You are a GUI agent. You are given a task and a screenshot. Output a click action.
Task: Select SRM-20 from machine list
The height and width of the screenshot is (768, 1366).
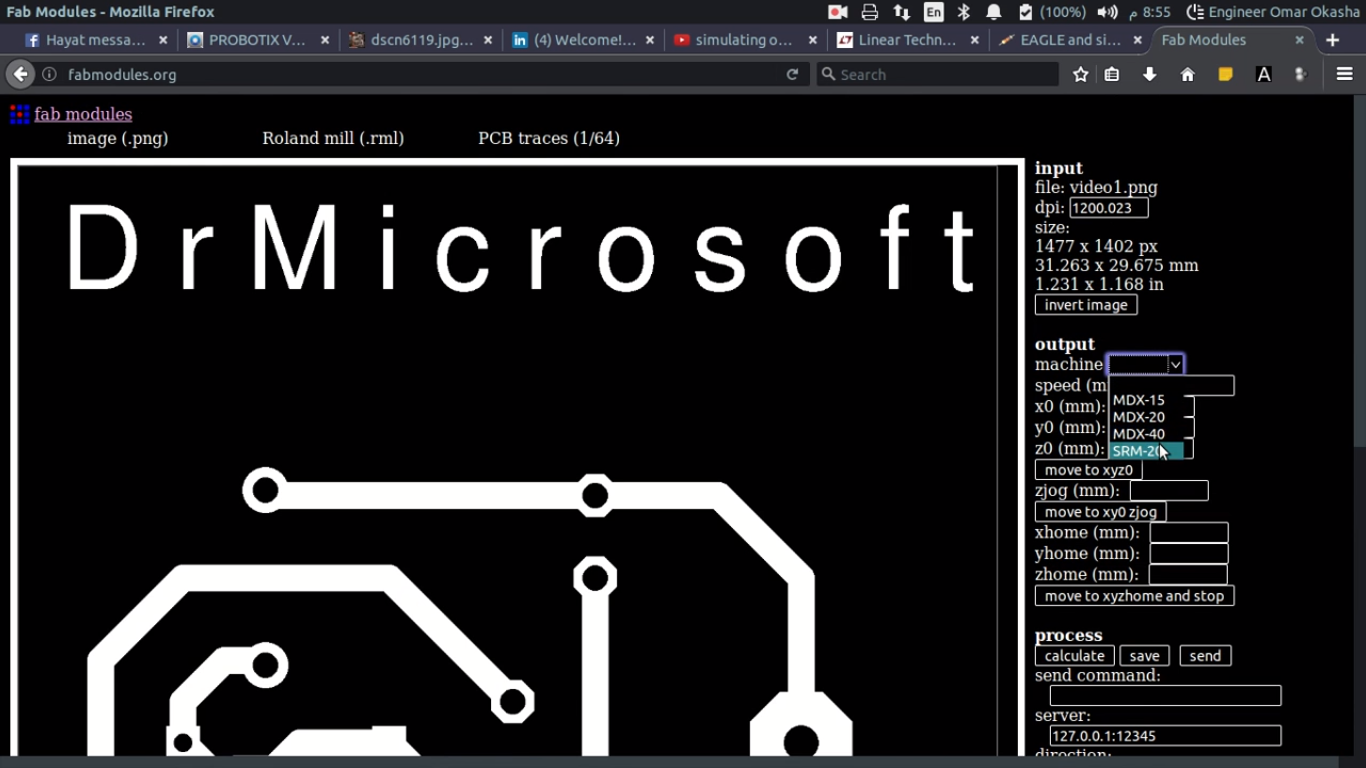pos(1147,451)
